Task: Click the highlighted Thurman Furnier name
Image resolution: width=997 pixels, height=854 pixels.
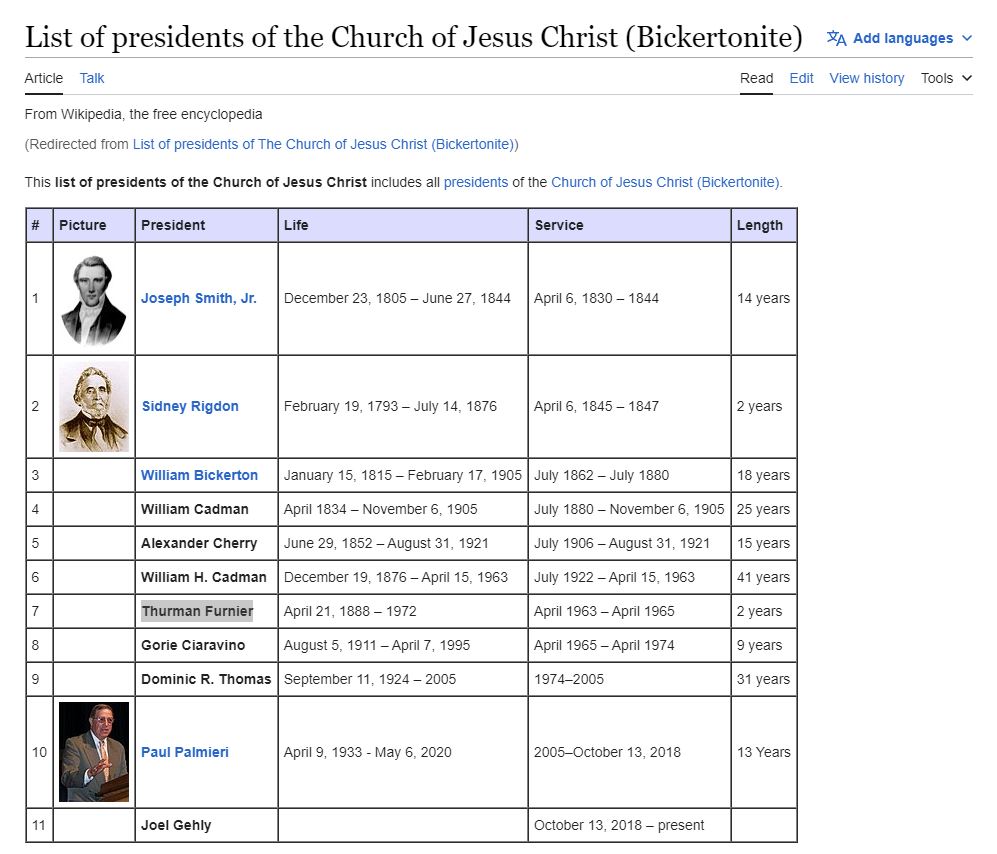Action: tap(197, 611)
